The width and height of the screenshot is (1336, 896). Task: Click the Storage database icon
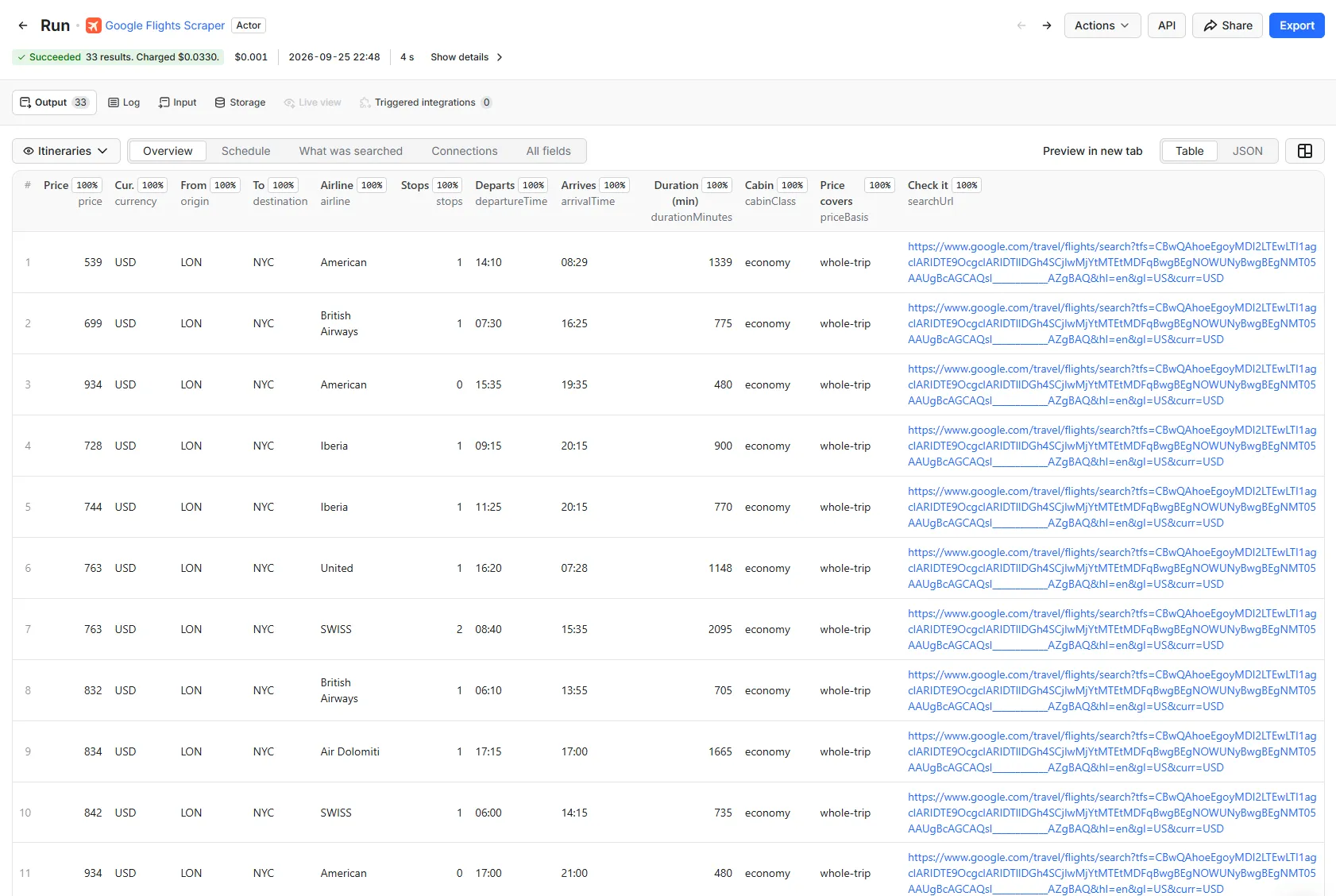pyautogui.click(x=220, y=102)
